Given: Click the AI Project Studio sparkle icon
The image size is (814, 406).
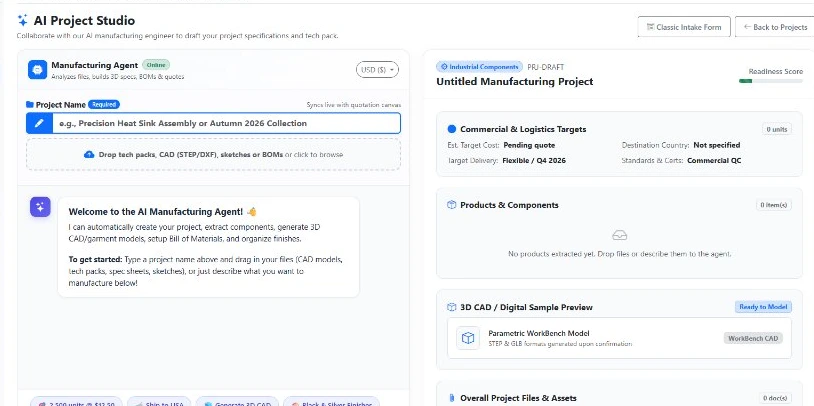Looking at the screenshot, I should [x=22, y=20].
